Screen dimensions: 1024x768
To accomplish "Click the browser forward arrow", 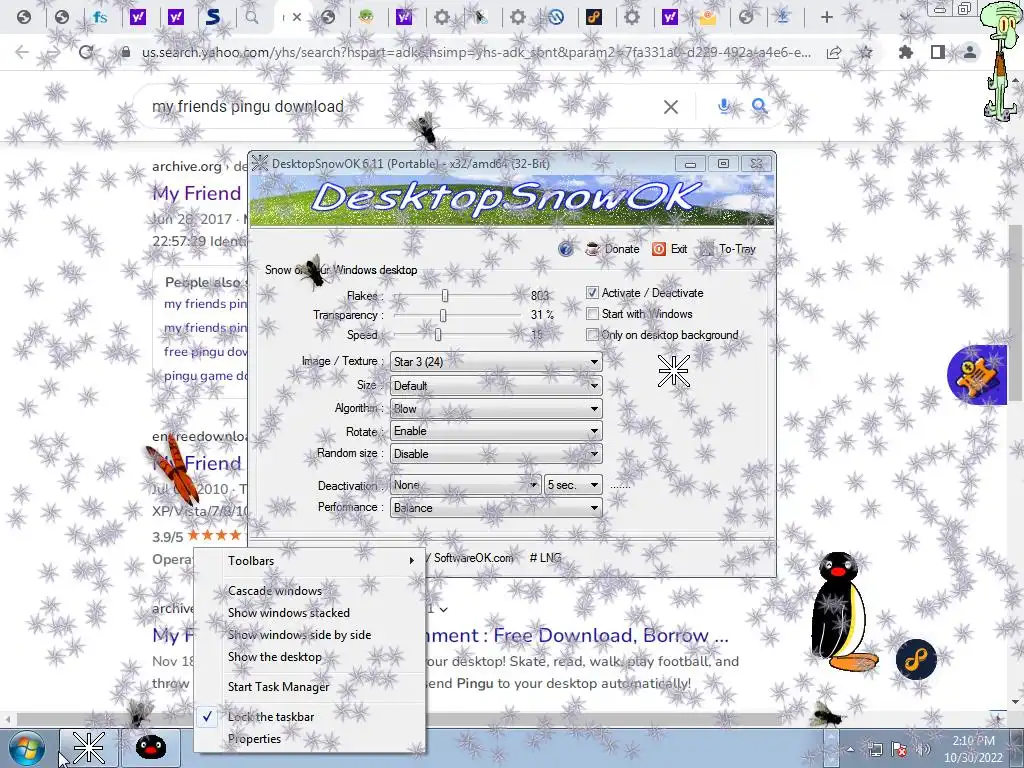I will (x=54, y=52).
